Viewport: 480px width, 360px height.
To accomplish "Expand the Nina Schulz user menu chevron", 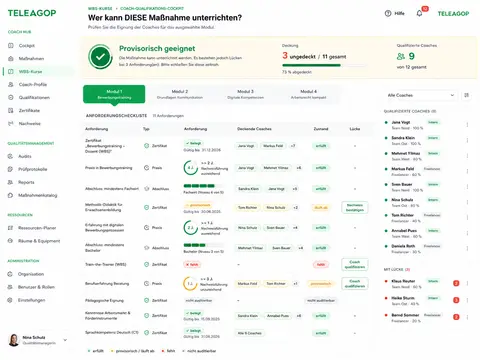I will pyautogui.click(x=65, y=340).
